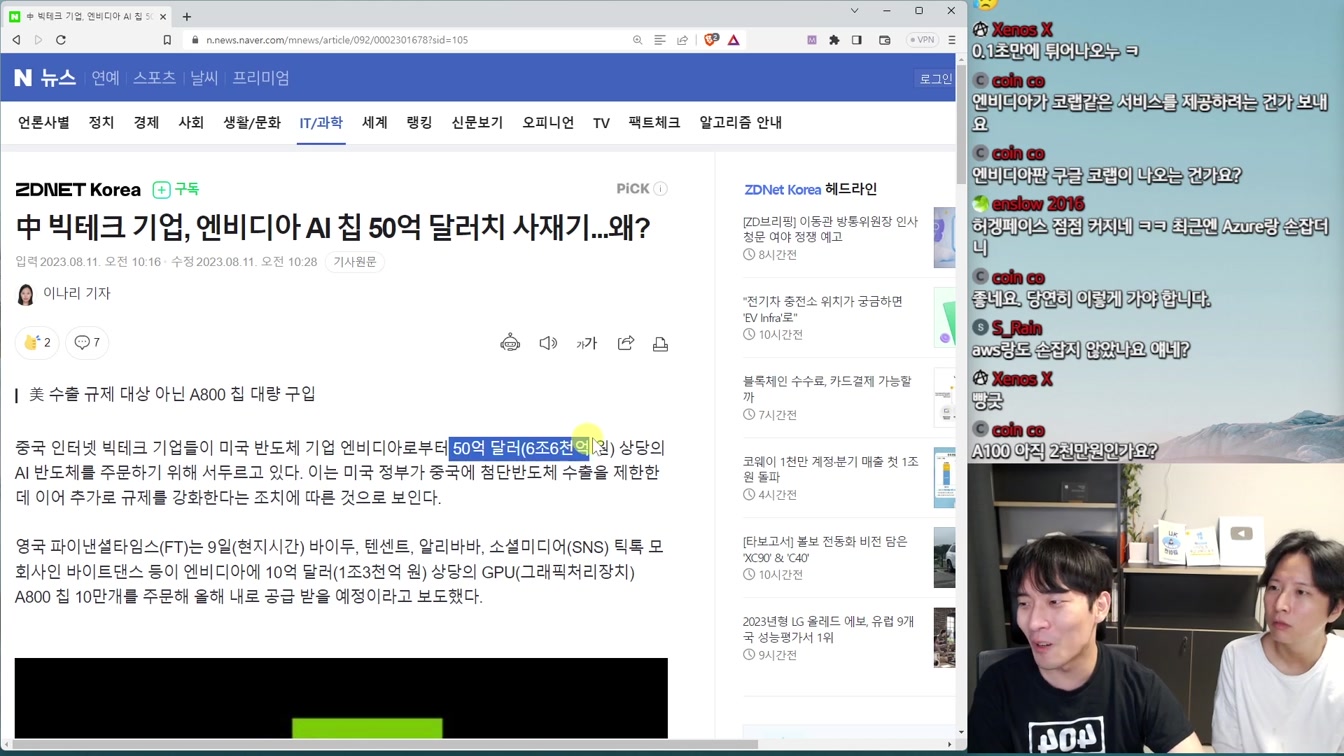The height and width of the screenshot is (756, 1344).
Task: Open a new tab with the plus button
Action: coord(187,16)
